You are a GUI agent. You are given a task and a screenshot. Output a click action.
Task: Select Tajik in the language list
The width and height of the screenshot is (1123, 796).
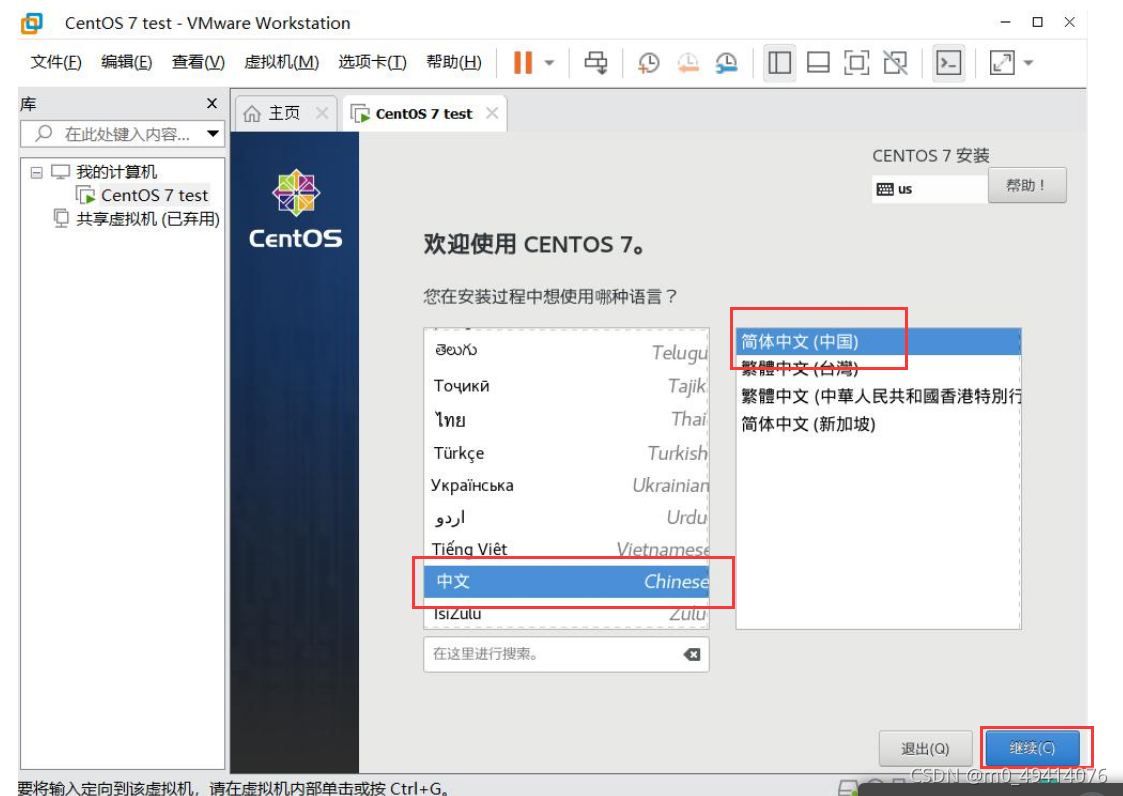567,385
